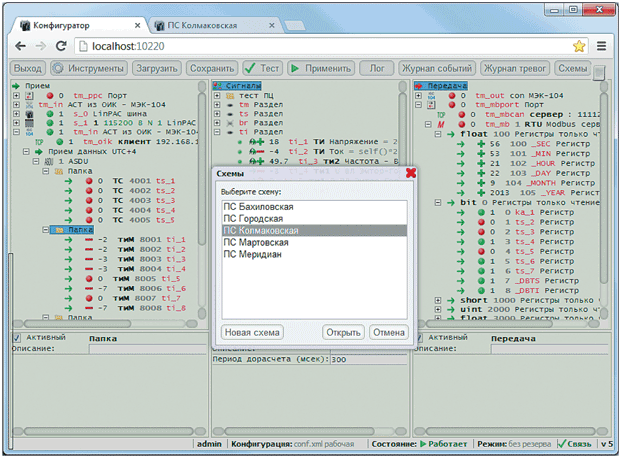Click the icon on the ti_1 ТИ Напряжение row

point(257,142)
